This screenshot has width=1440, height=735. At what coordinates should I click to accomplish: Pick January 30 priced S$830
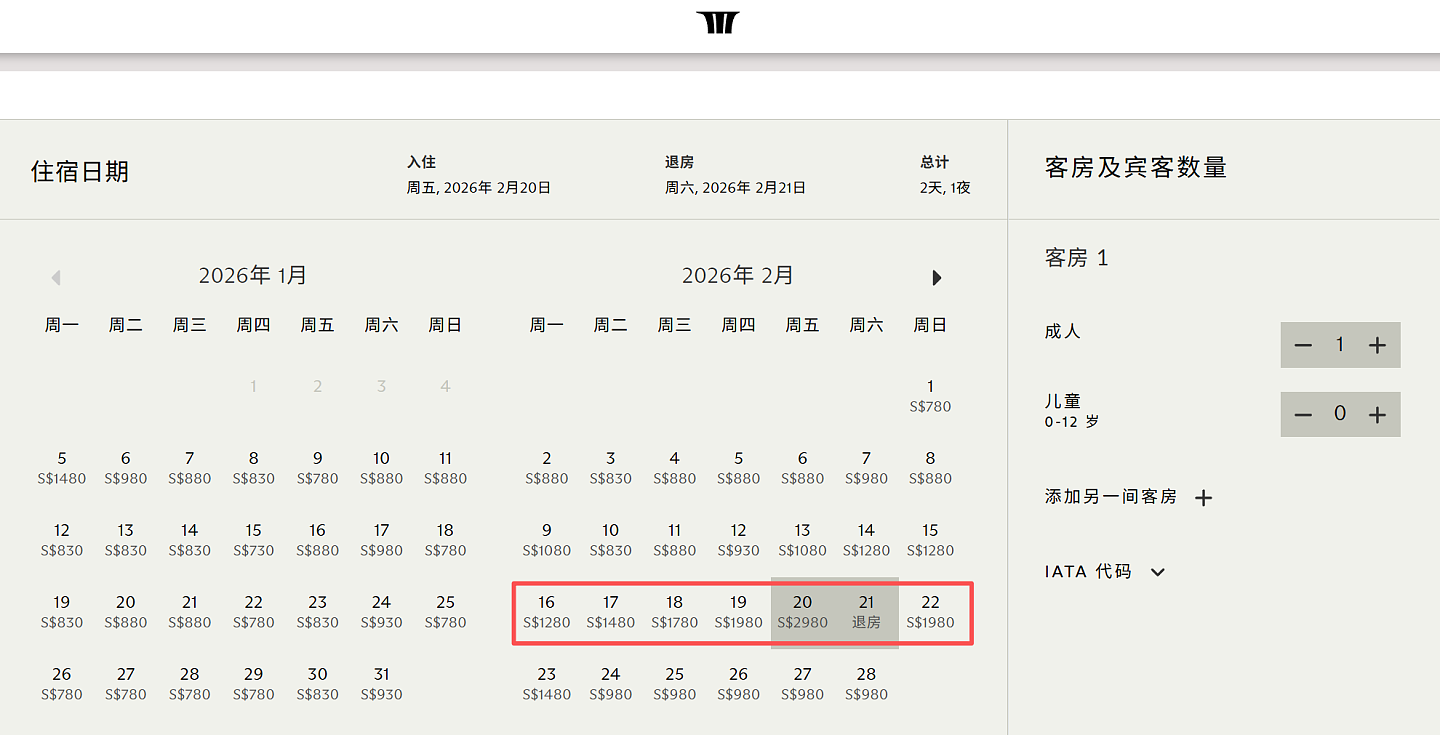(318, 684)
